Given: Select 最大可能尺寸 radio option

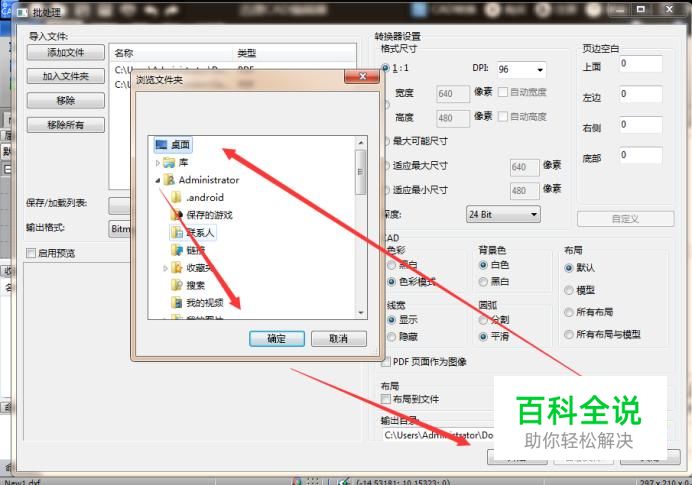Looking at the screenshot, I should point(387,141).
